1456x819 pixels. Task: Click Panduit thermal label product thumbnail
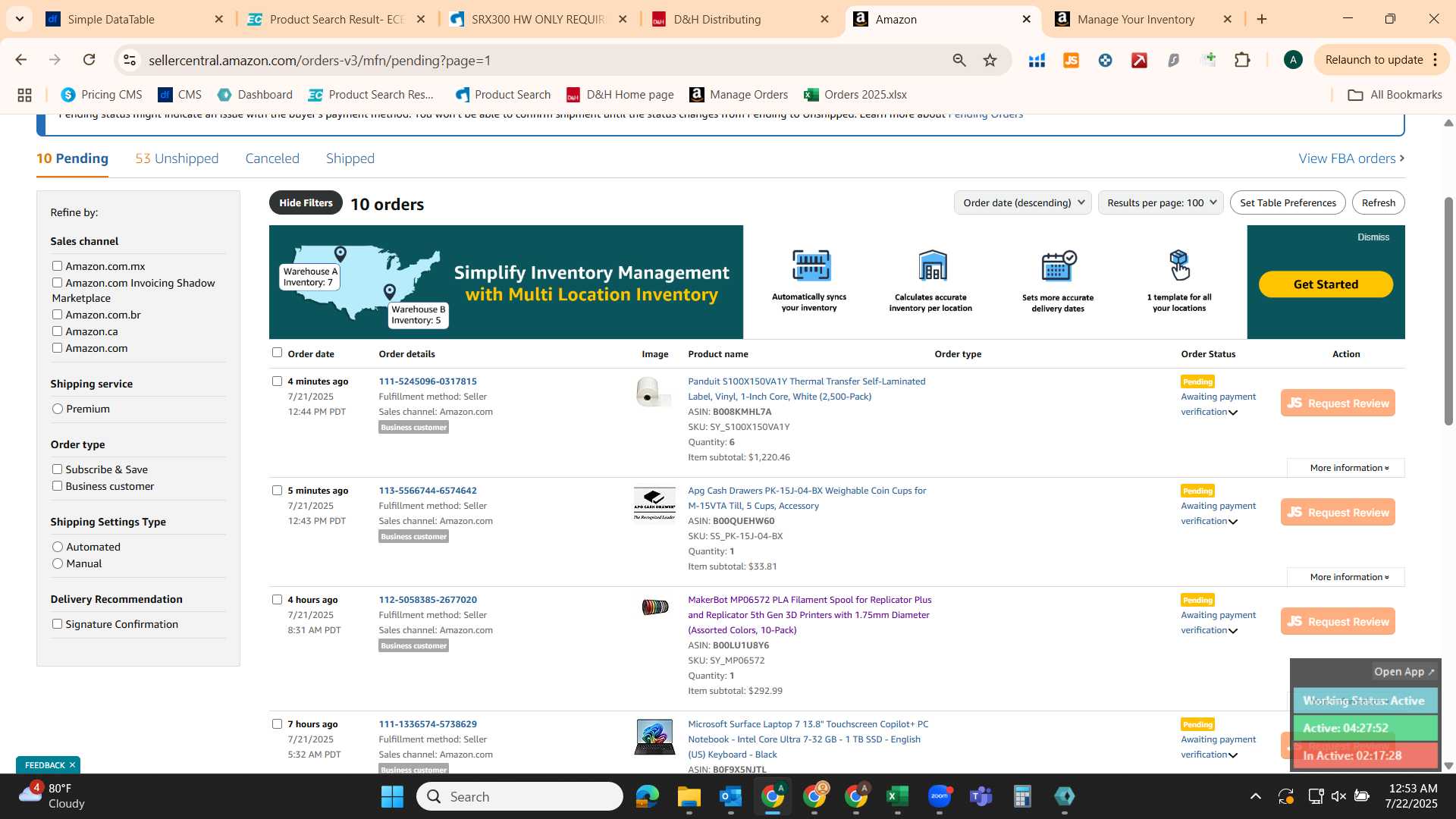[654, 392]
